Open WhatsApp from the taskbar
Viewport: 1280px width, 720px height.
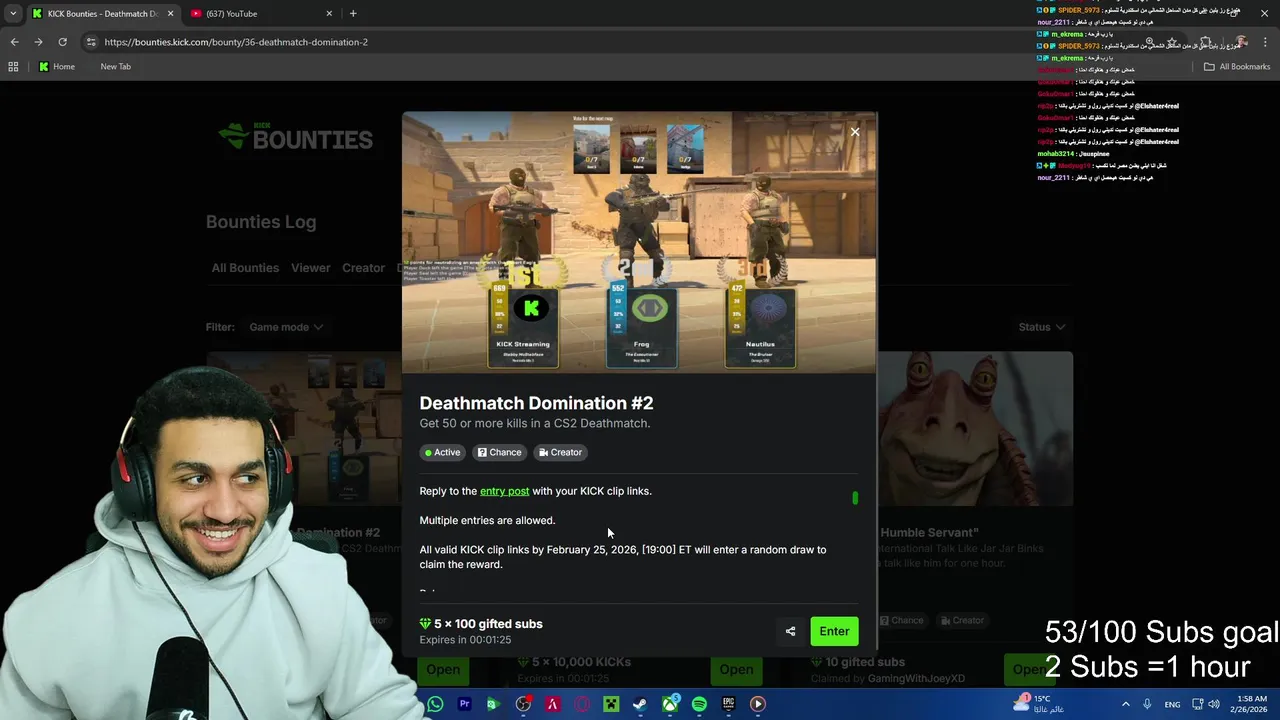pos(435,704)
